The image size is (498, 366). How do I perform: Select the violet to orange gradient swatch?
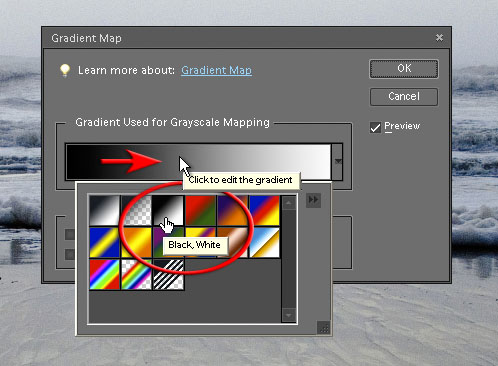[x=232, y=210]
